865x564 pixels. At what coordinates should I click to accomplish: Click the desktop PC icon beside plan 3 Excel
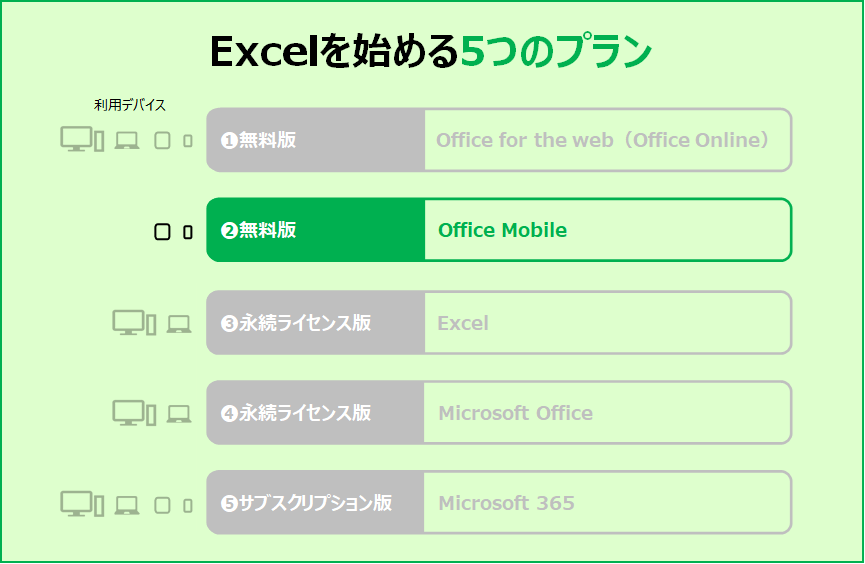pyautogui.click(x=134, y=322)
